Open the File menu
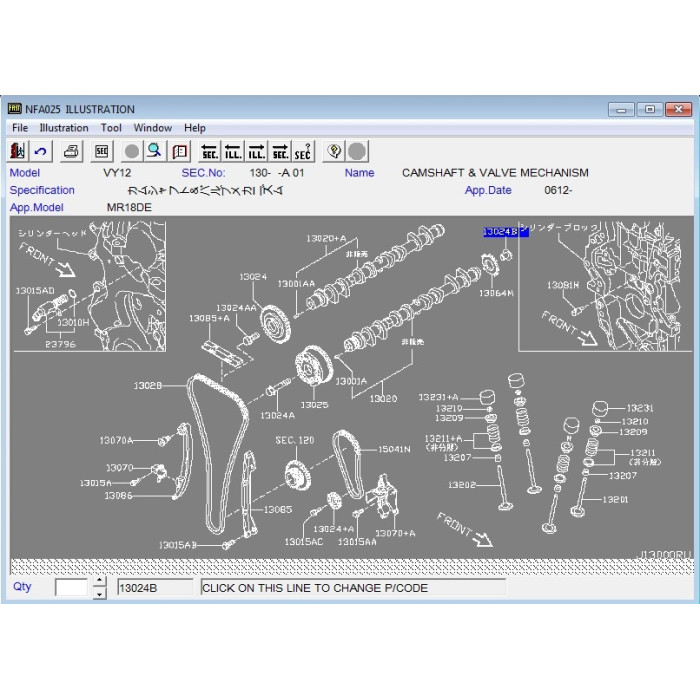Image resolution: width=700 pixels, height=700 pixels. 20,128
